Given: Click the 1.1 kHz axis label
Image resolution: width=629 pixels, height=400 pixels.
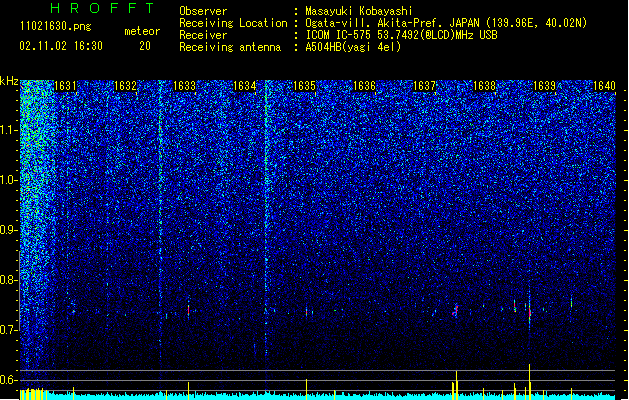Looking at the screenshot, I should [9, 130].
